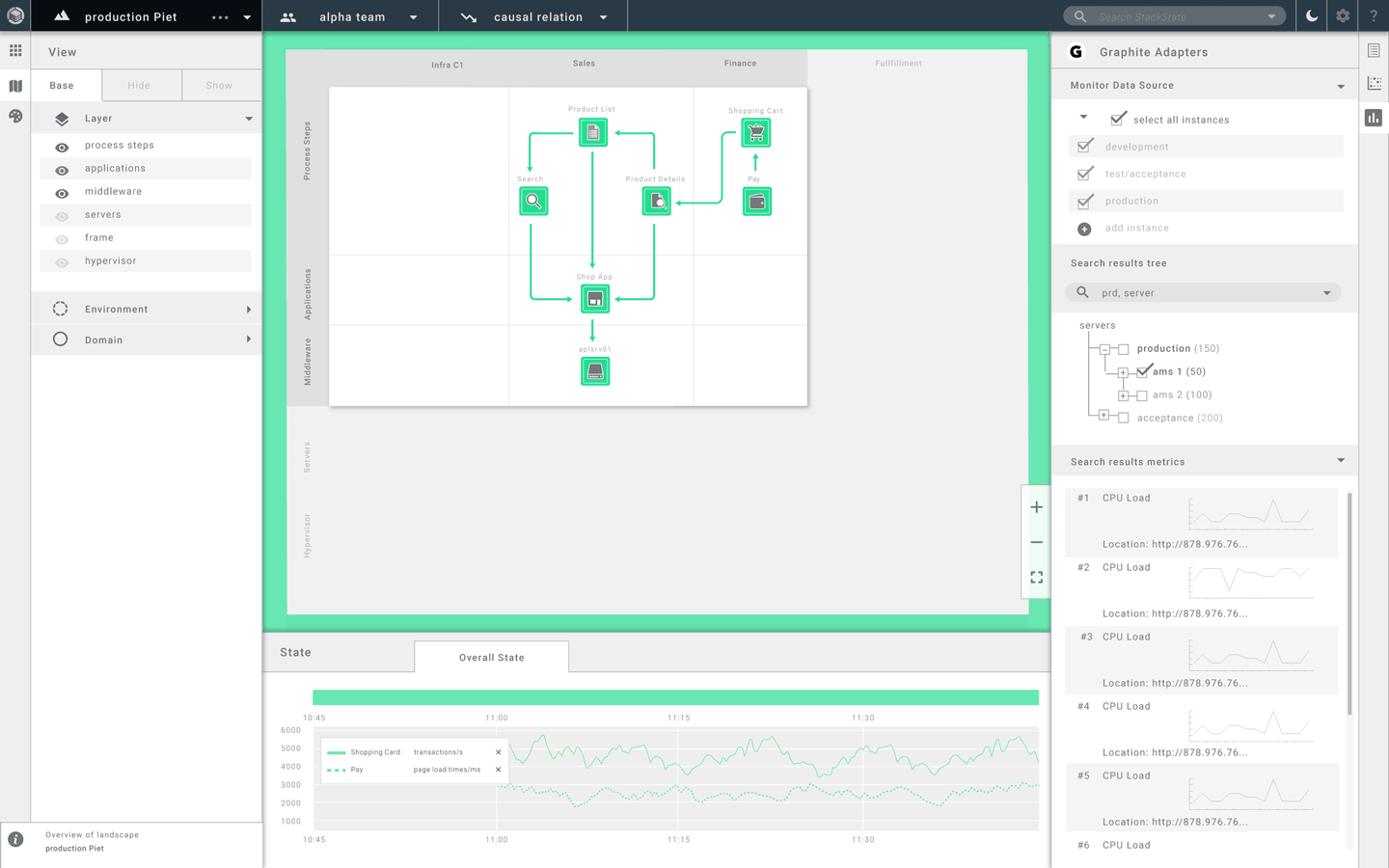Uncheck the production instance checkbox in Monitor Data Source

click(1085, 200)
